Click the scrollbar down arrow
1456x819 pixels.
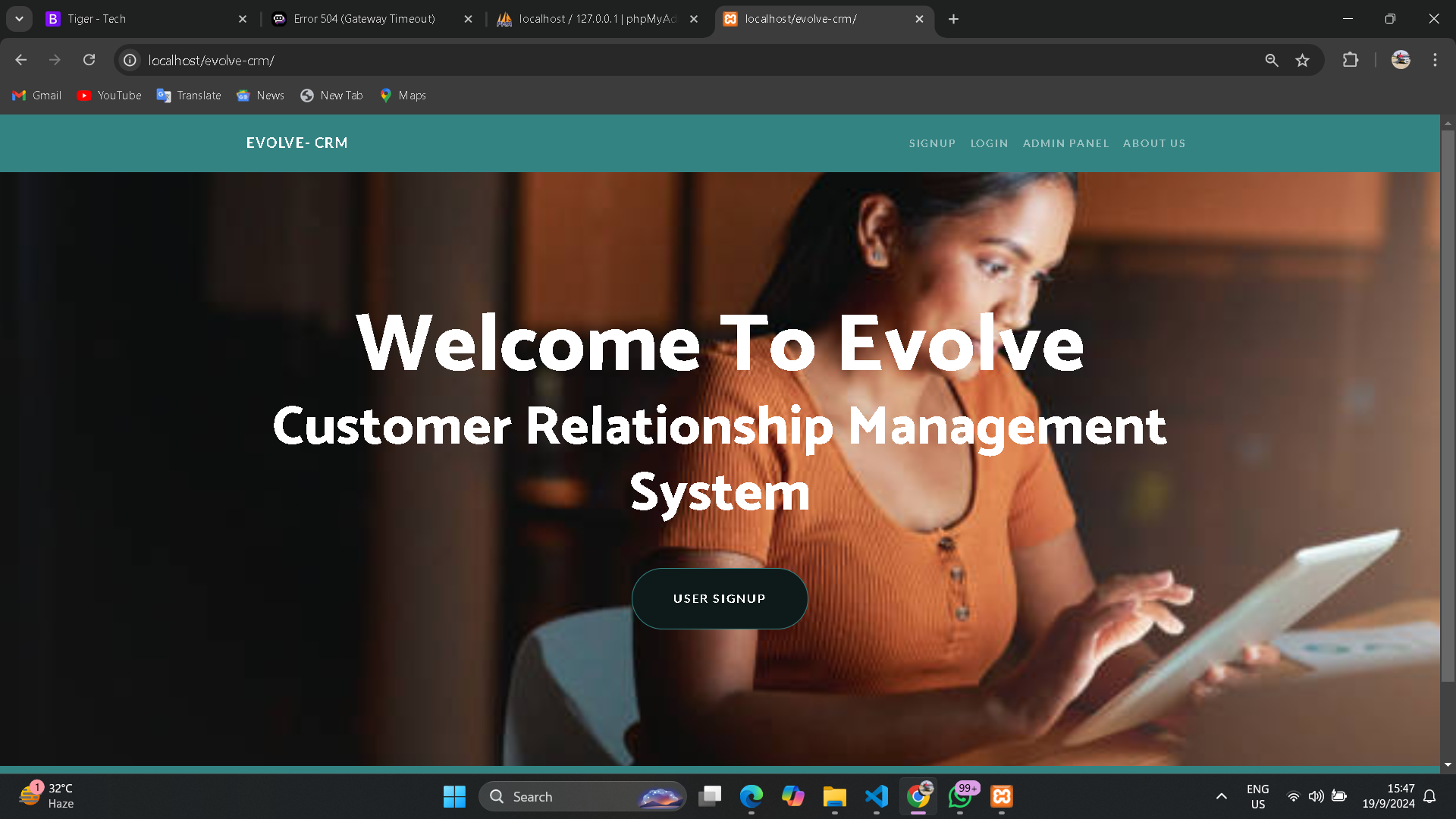(1448, 765)
